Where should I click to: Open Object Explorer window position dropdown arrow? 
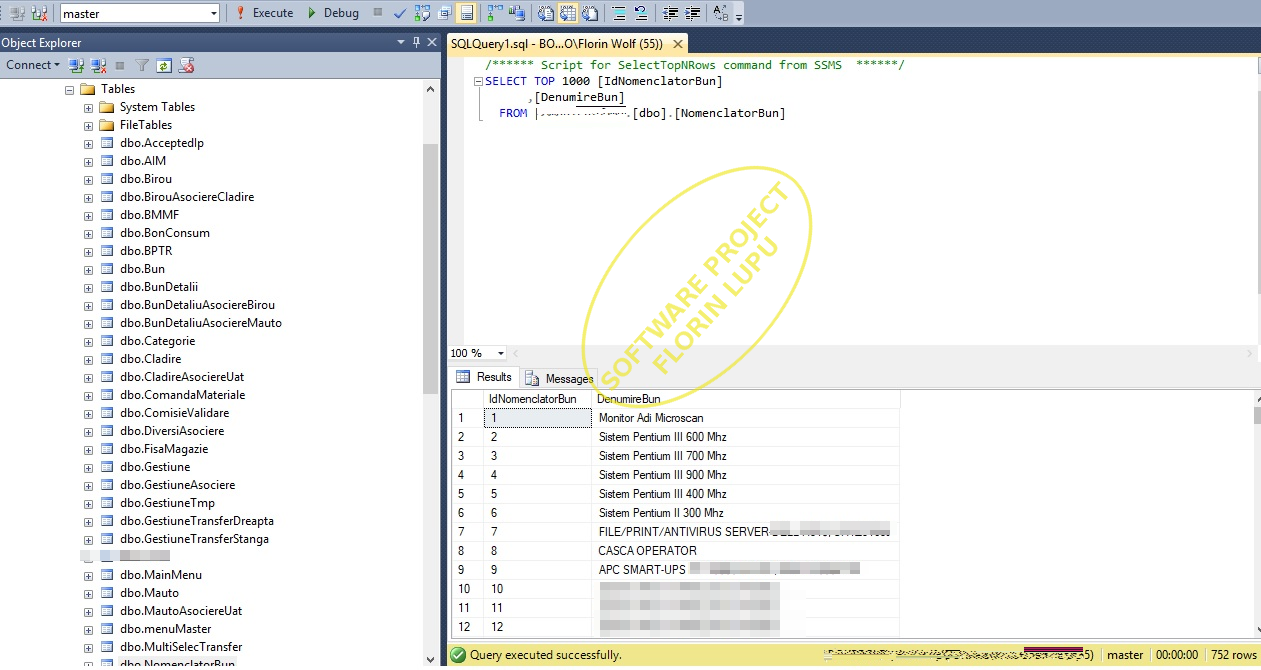pyautogui.click(x=402, y=42)
